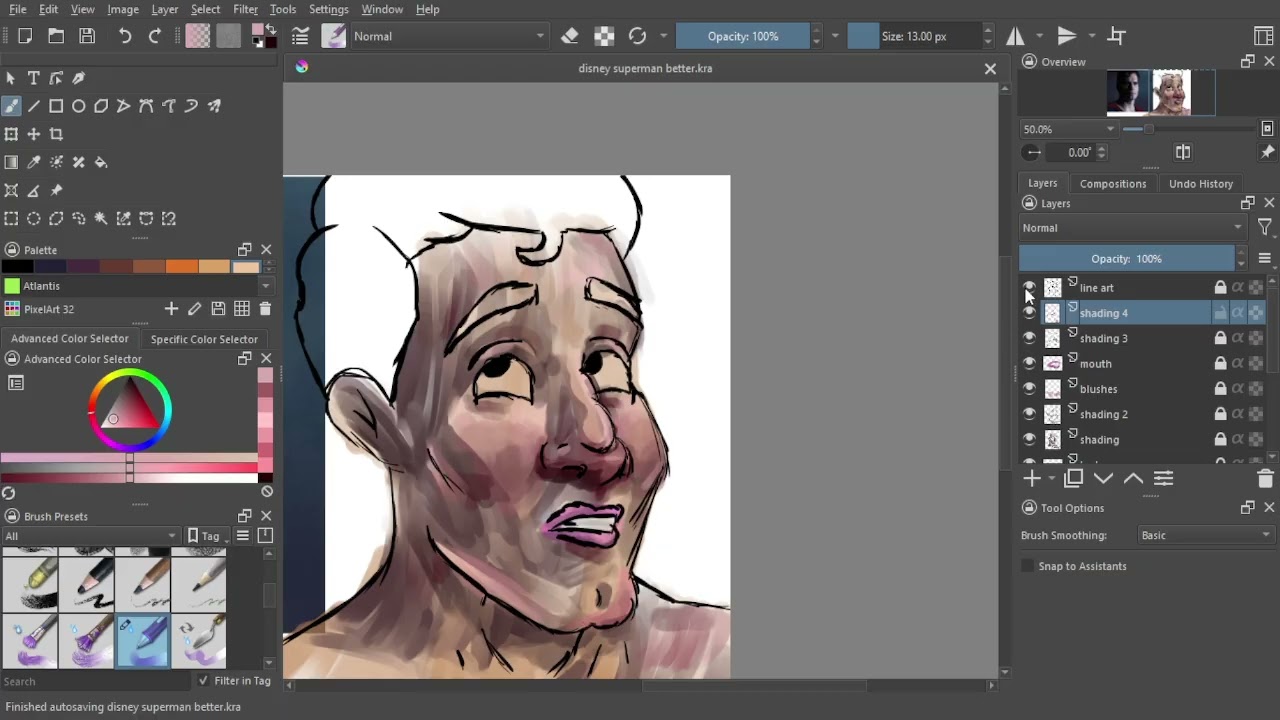Viewport: 1280px width, 720px height.
Task: Undo the last action
Action: click(124, 36)
